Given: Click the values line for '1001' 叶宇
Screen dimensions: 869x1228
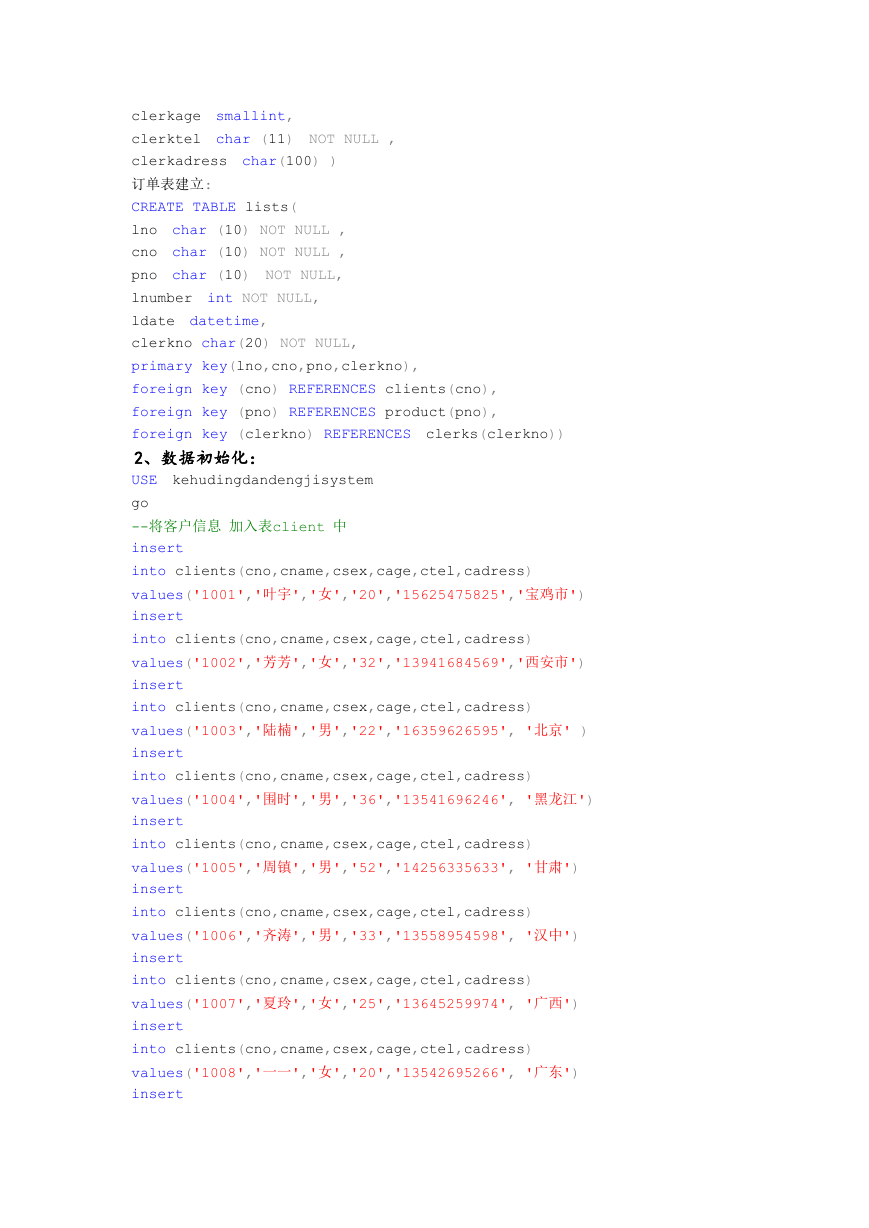Looking at the screenshot, I should coord(358,594).
